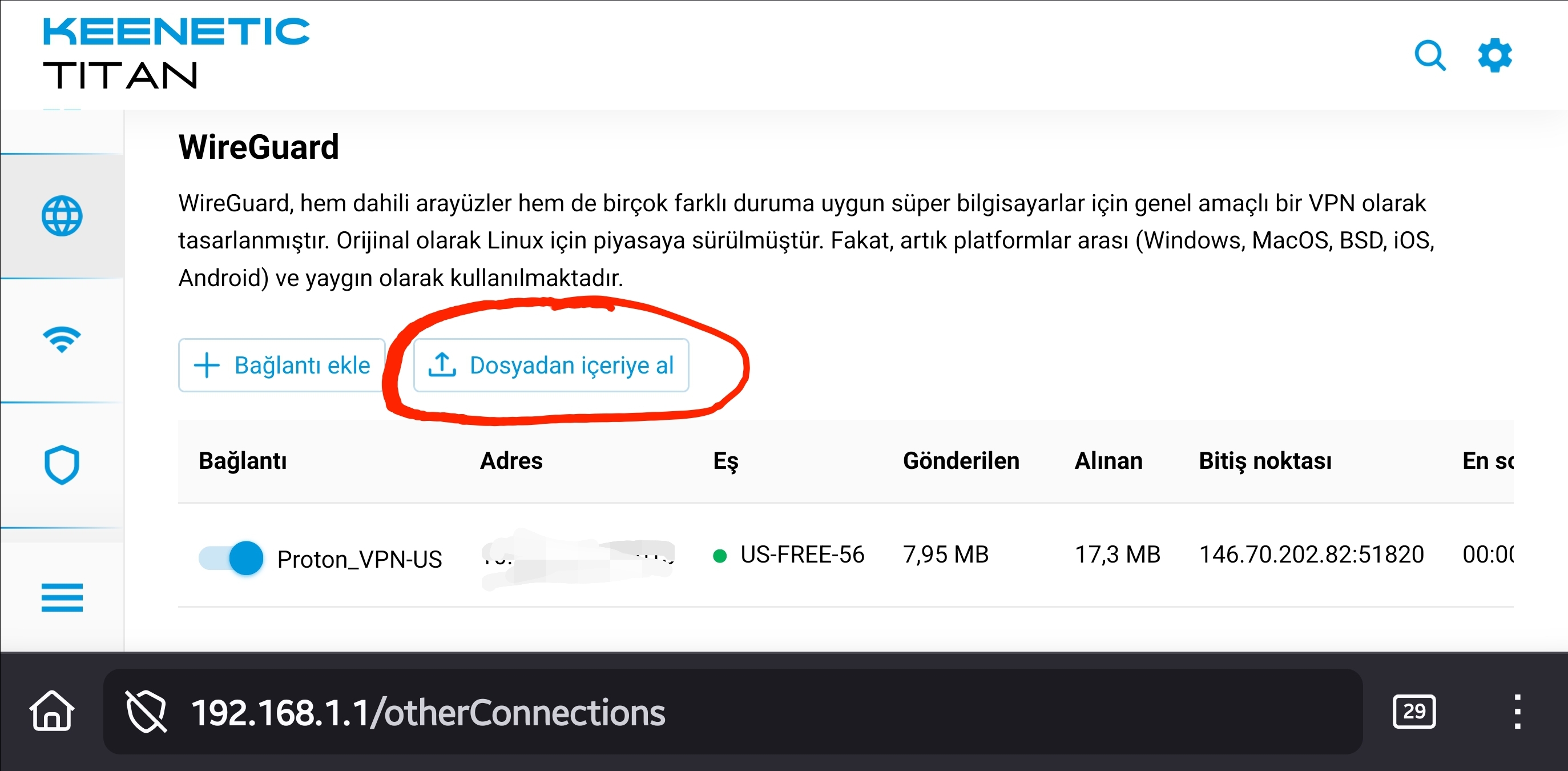Open the shield security sidebar section
Screen dimensions: 1568x771
(x=62, y=465)
